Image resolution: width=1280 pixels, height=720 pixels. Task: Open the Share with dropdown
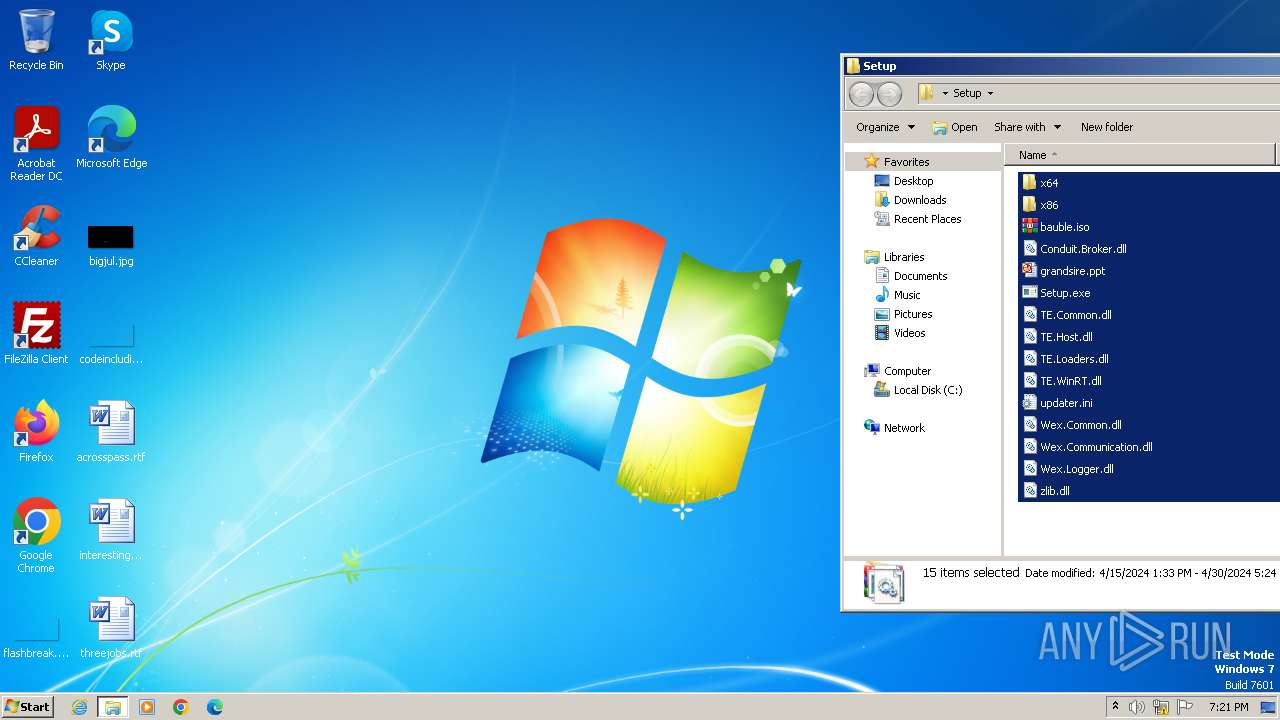click(x=1027, y=127)
